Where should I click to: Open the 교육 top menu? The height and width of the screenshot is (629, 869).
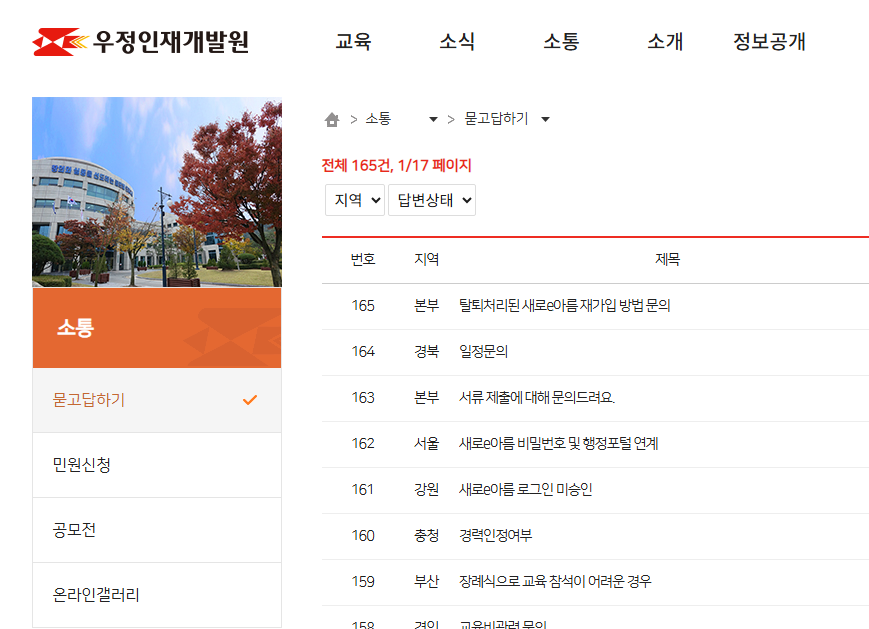[x=353, y=41]
